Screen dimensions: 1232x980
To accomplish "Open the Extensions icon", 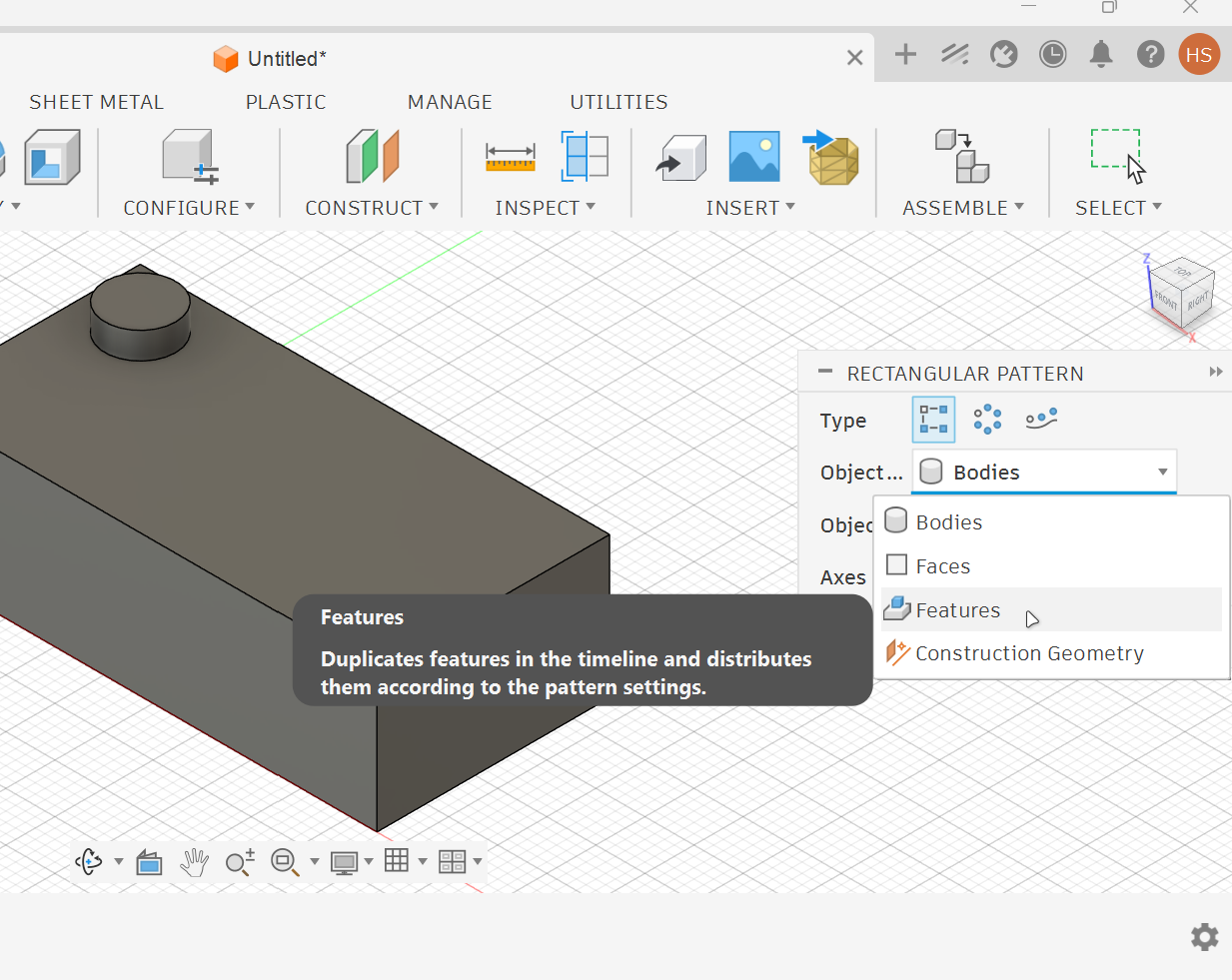I will pyautogui.click(x=955, y=54).
